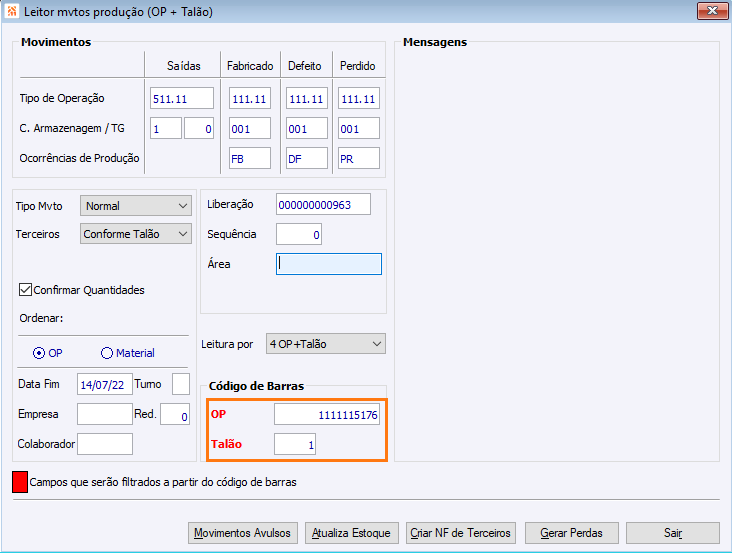Click Saídas C. Armazenagem field with value 1
Viewport: 732px width, 553px height.
tap(166, 128)
